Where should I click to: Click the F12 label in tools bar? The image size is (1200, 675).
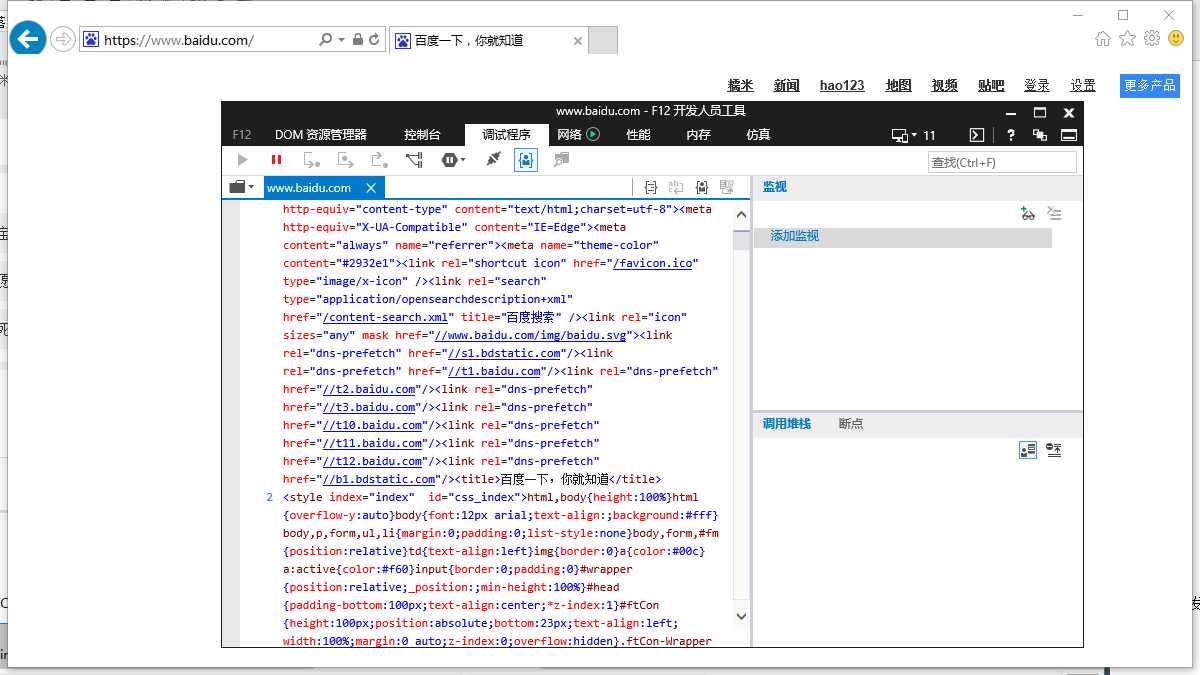pos(242,135)
